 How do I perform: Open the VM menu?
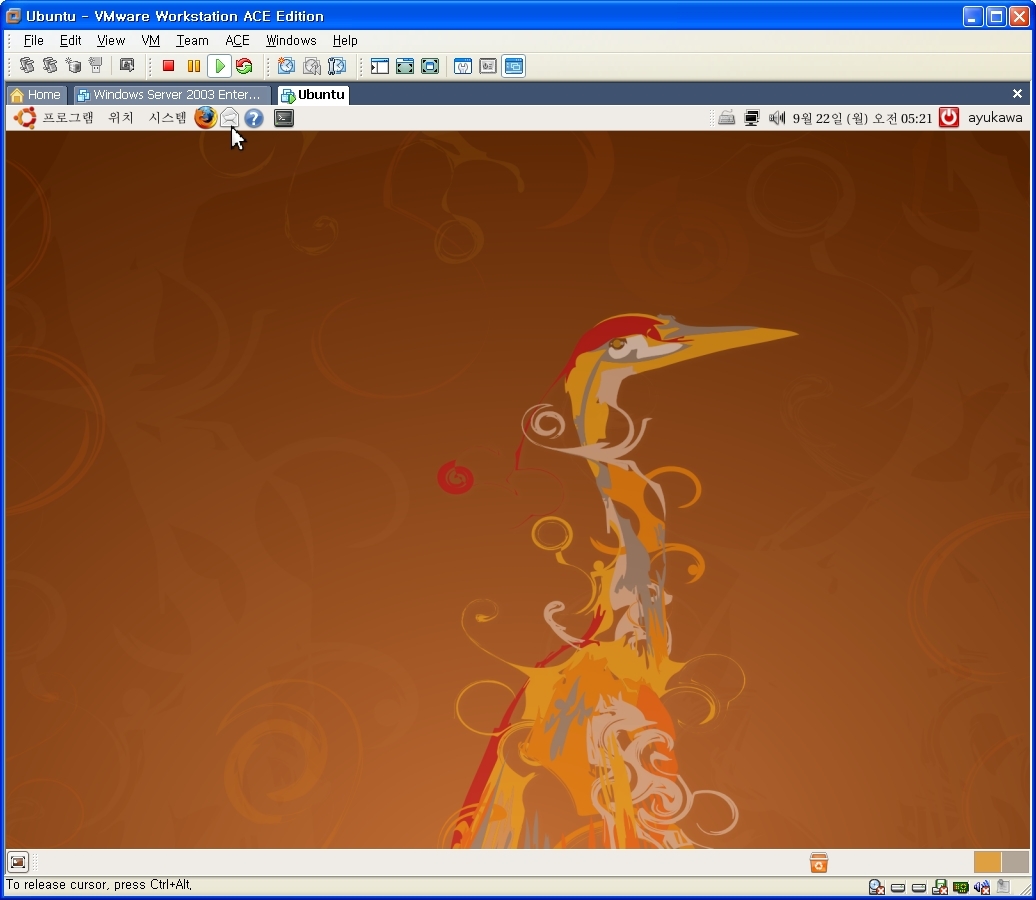(151, 40)
